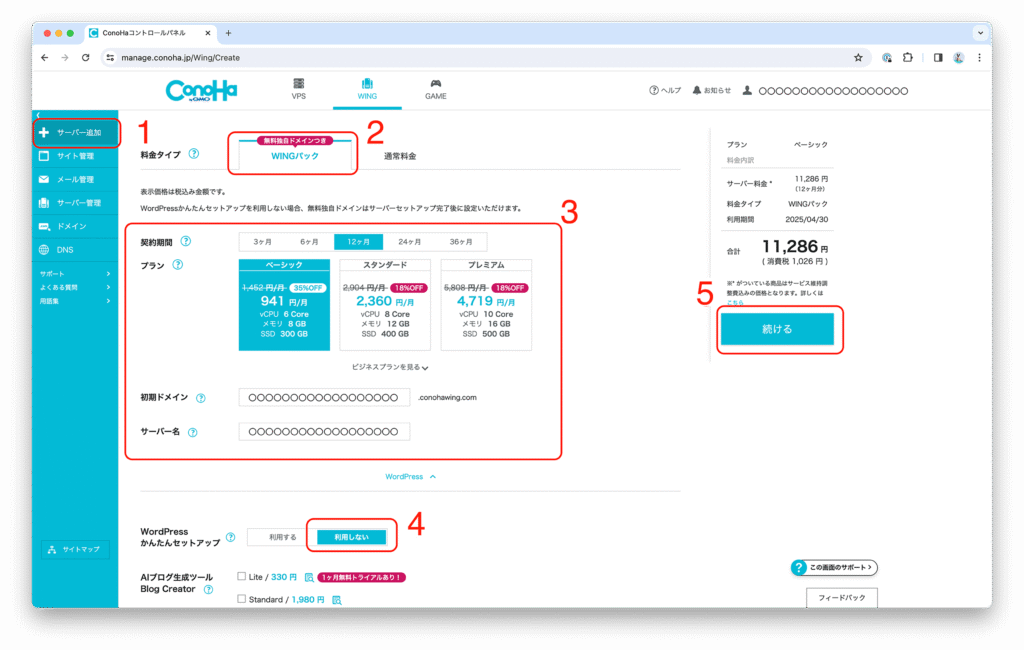Open help icon next to Blog Creator

click(x=208, y=590)
